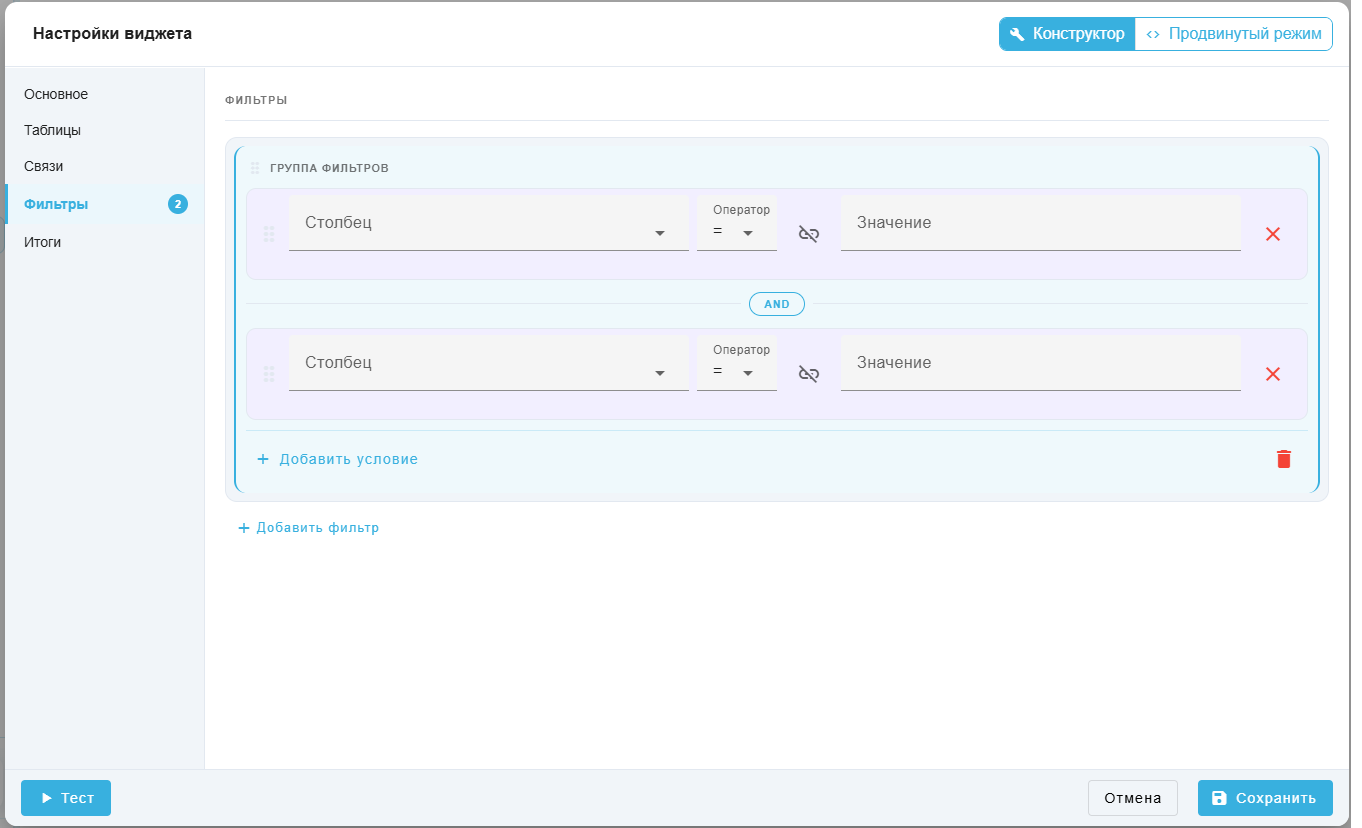Viewport: 1362px width, 828px height.
Task: Switch to Продвинутый режим
Action: (x=1234, y=34)
